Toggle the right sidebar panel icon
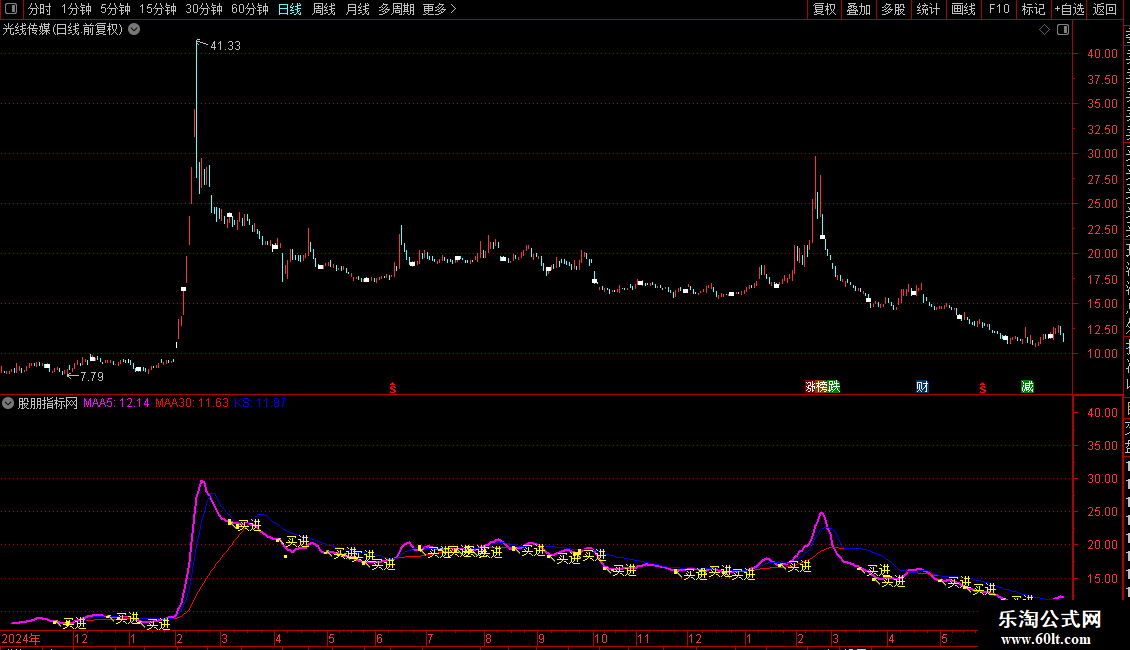The height and width of the screenshot is (650, 1130). coord(1063,30)
